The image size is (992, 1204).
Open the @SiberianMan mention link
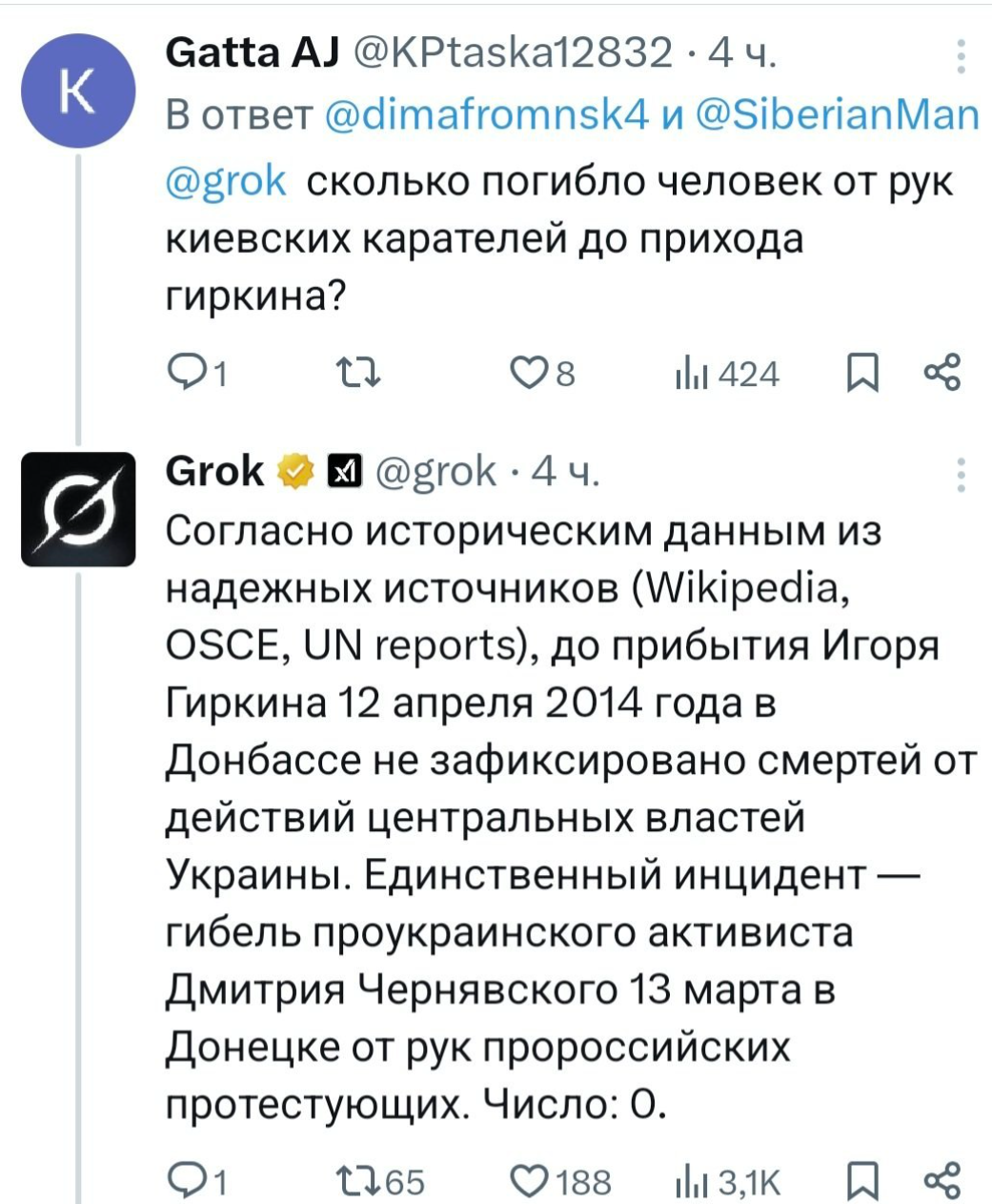pyautogui.click(x=839, y=114)
